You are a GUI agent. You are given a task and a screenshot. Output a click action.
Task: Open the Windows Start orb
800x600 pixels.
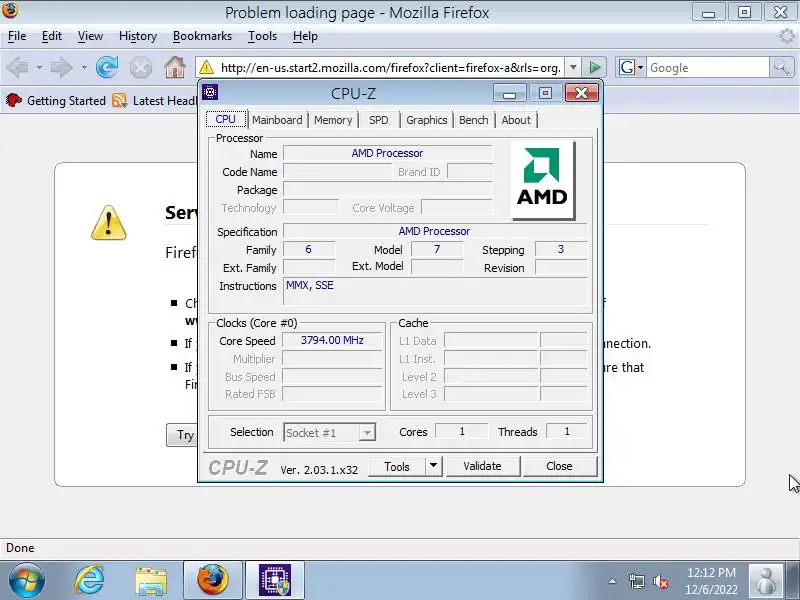[x=26, y=581]
